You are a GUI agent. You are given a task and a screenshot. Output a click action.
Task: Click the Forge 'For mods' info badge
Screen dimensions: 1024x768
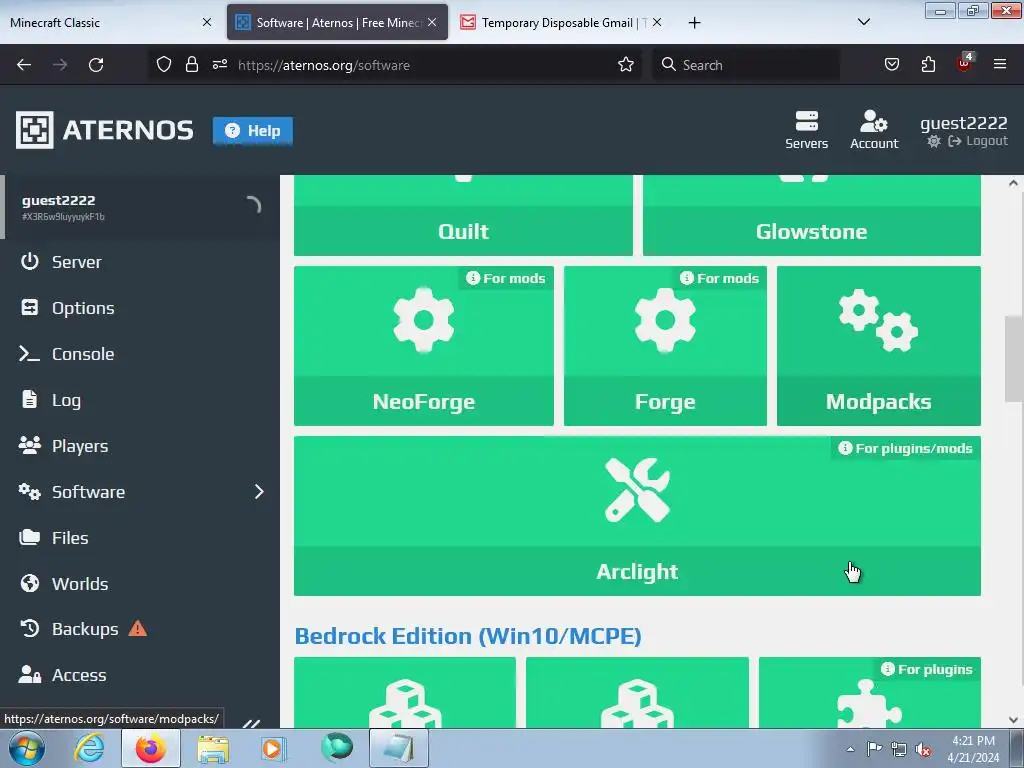(719, 278)
